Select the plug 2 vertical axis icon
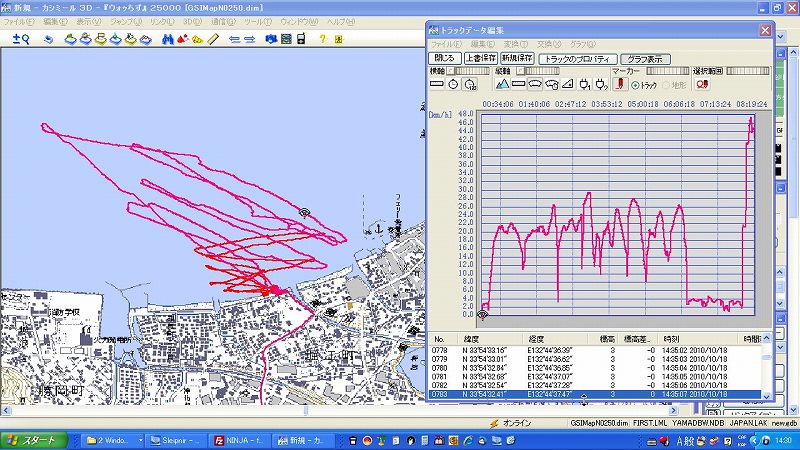800x450 pixels. 602,84
